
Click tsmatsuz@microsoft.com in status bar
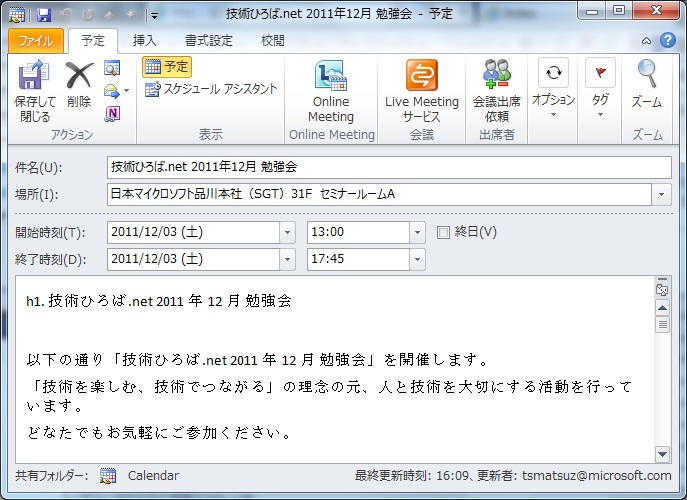596,475
